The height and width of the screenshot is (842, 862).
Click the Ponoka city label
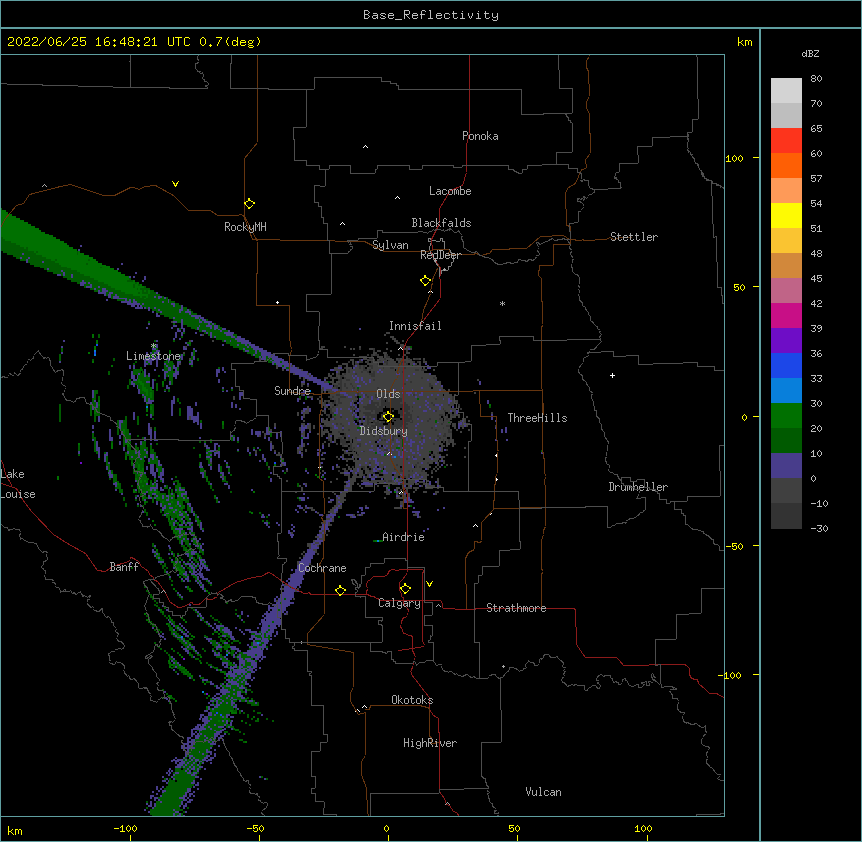click(x=480, y=136)
